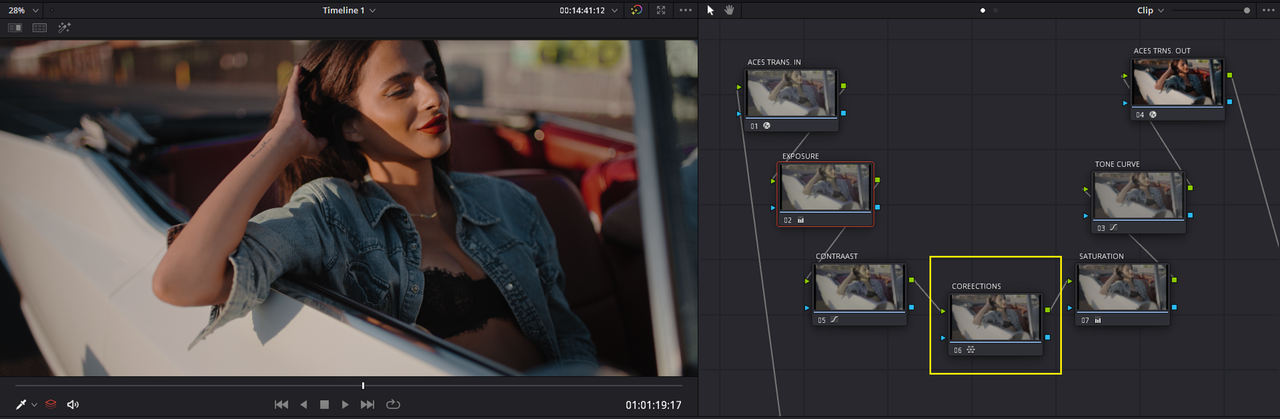This screenshot has height=419, width=1280.
Task: Click the bypass color grades icon
Action: (637, 10)
